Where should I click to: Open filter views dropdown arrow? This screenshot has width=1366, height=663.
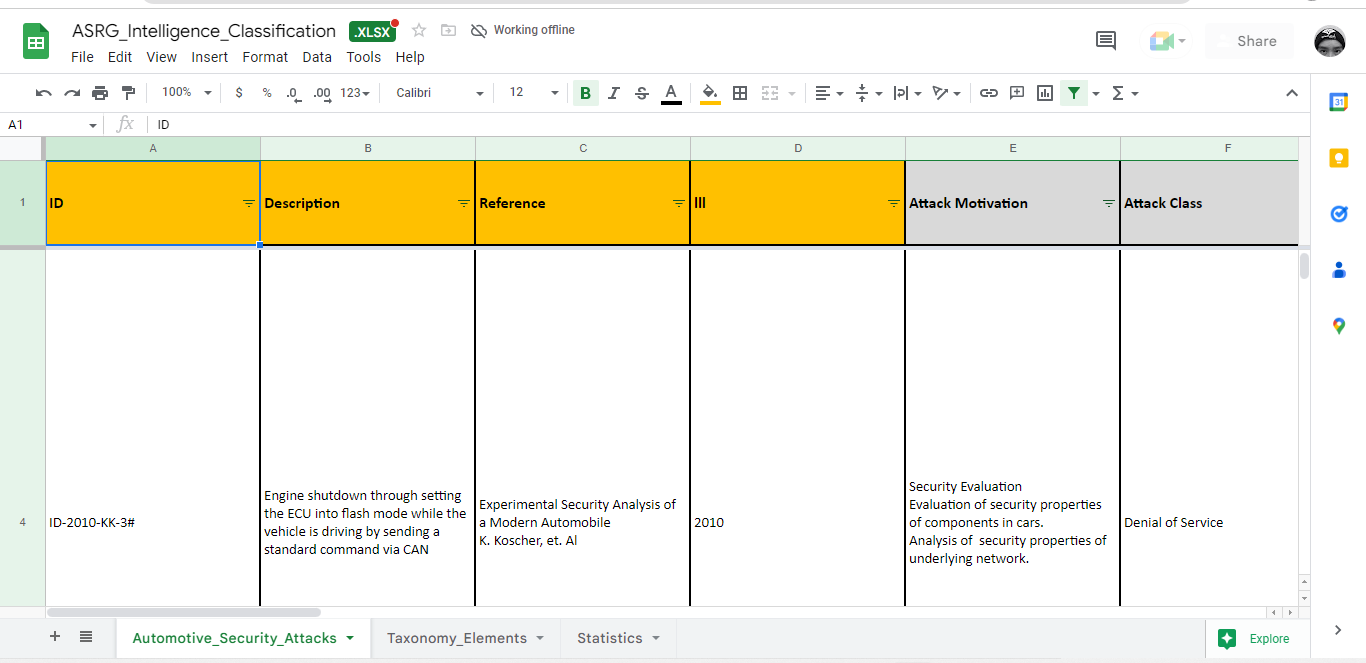click(1096, 94)
